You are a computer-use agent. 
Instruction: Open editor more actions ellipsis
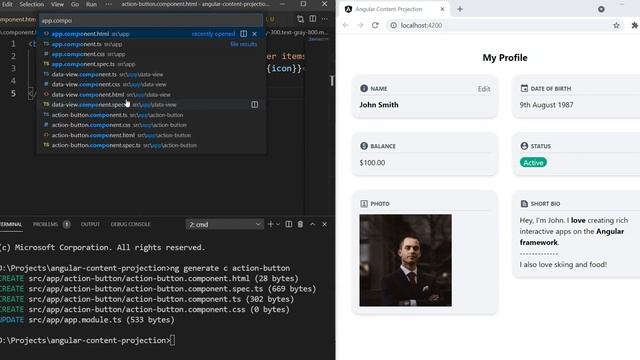click(x=324, y=19)
